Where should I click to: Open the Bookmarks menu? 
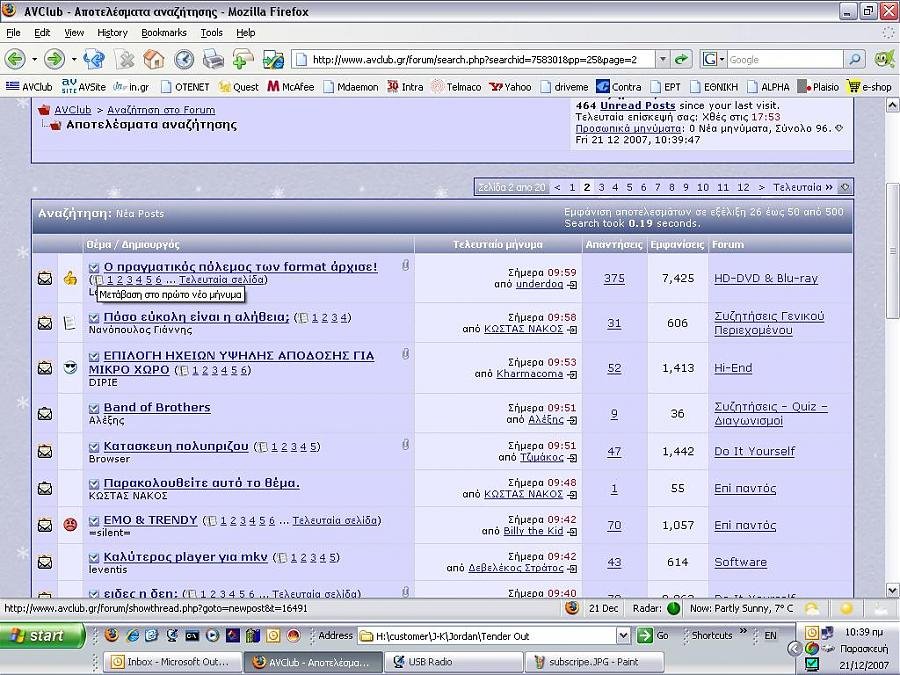click(164, 33)
